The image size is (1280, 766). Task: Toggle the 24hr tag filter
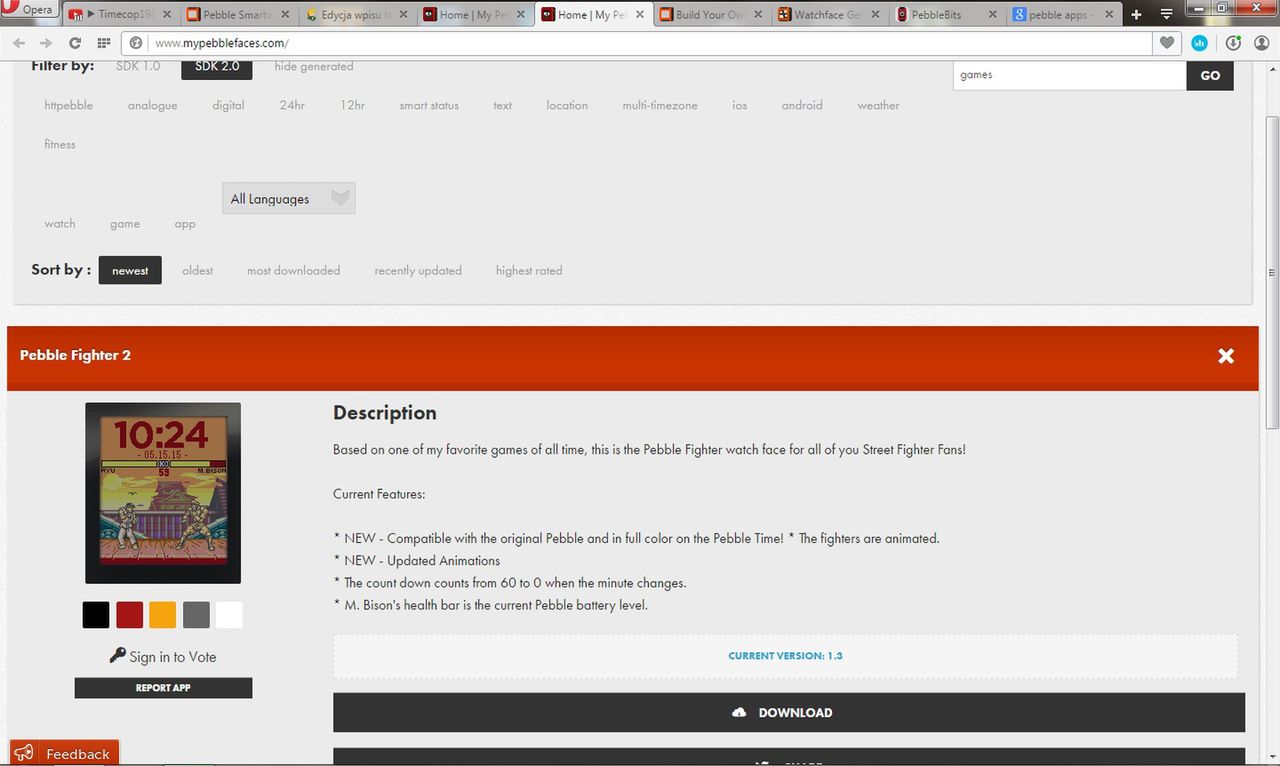tap(292, 105)
